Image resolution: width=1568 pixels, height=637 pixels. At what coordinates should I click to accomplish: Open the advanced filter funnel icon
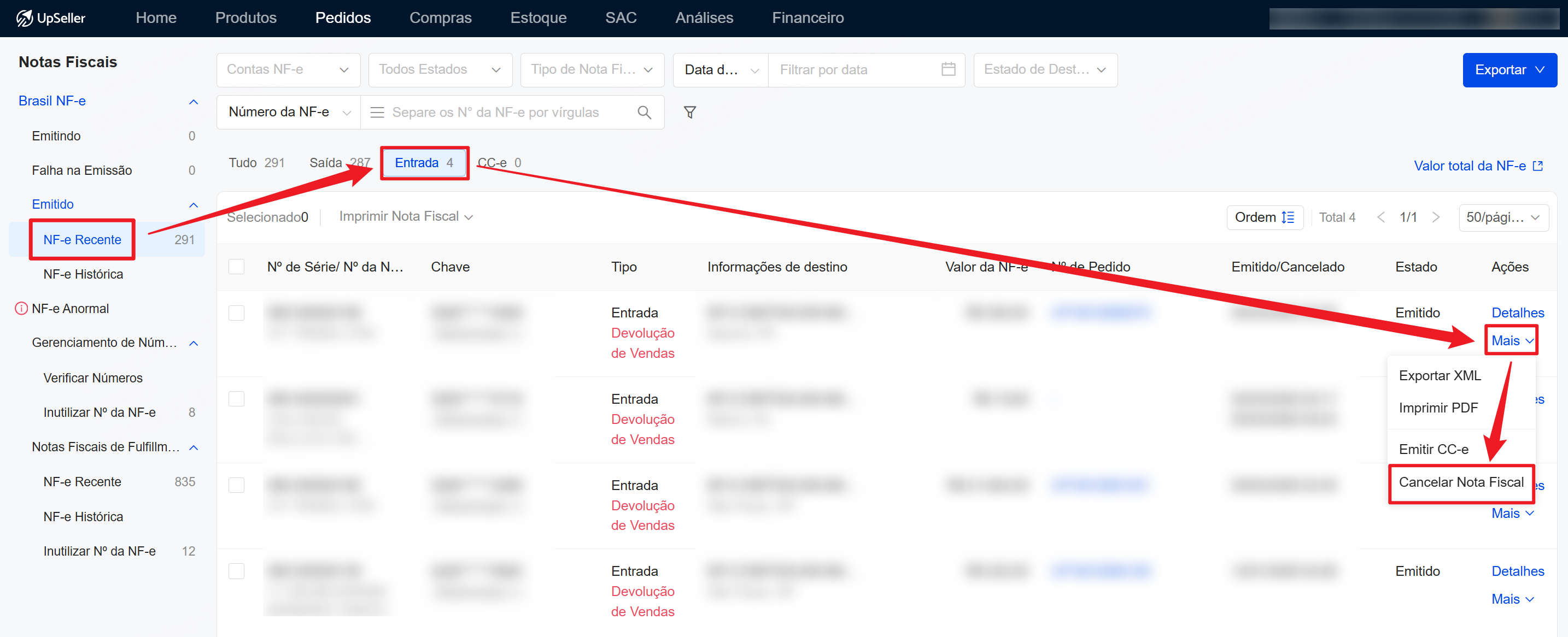[689, 113]
